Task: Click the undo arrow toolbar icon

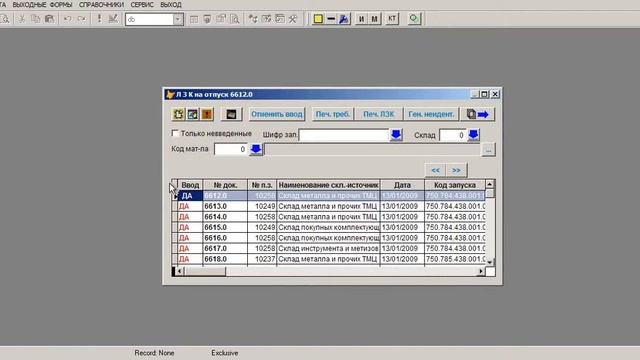Action: tap(68, 19)
